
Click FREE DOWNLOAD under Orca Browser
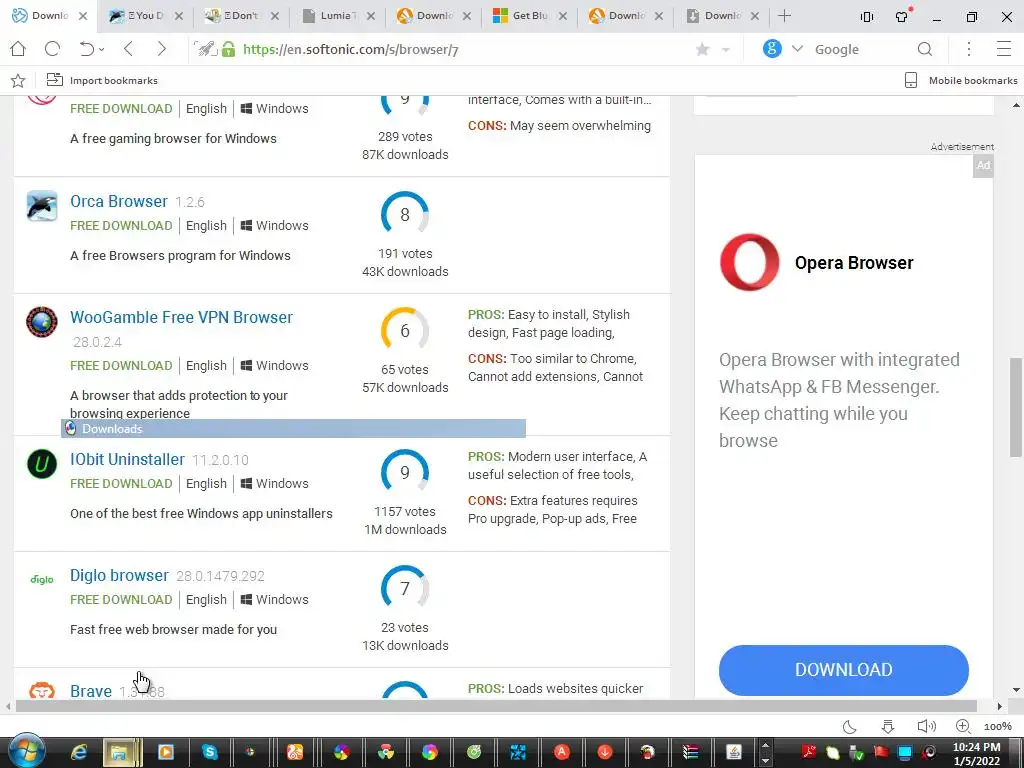pos(121,225)
